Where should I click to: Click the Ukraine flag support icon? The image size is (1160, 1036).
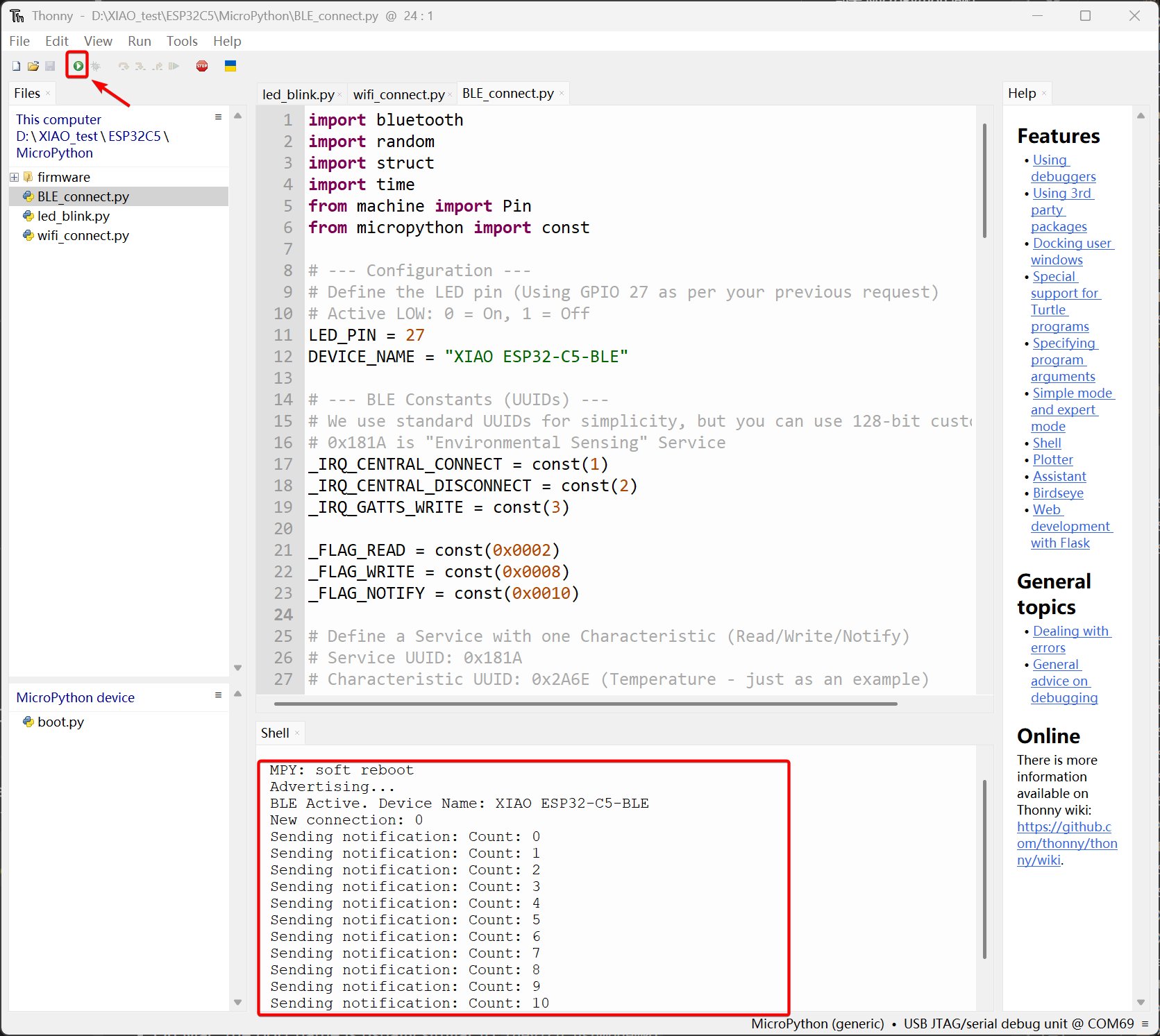coord(230,66)
